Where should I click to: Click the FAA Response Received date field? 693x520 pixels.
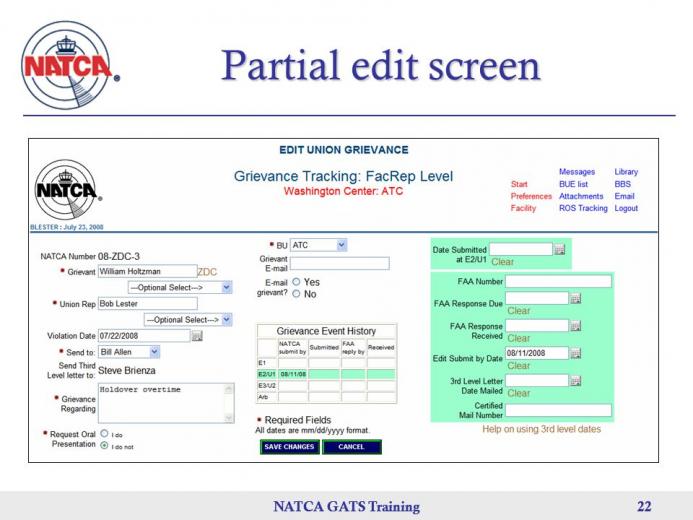pyautogui.click(x=537, y=326)
